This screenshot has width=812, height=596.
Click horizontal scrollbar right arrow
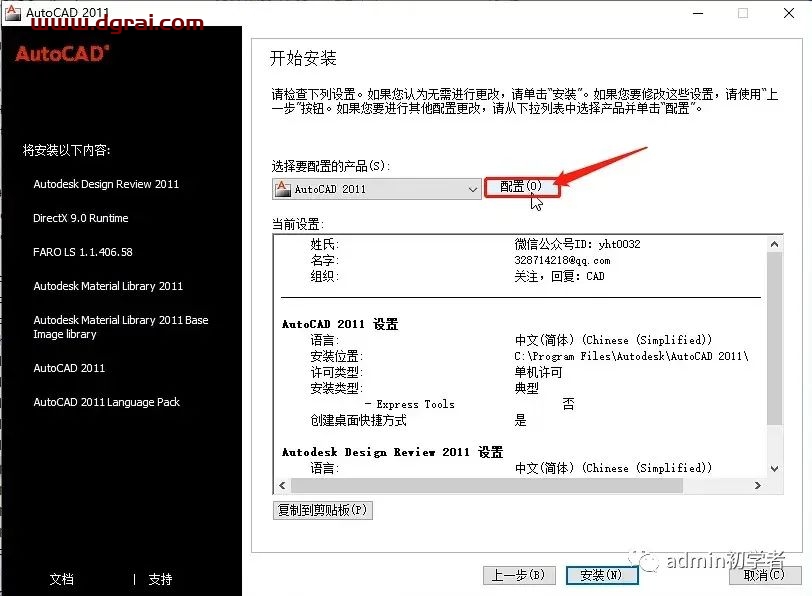tap(758, 486)
